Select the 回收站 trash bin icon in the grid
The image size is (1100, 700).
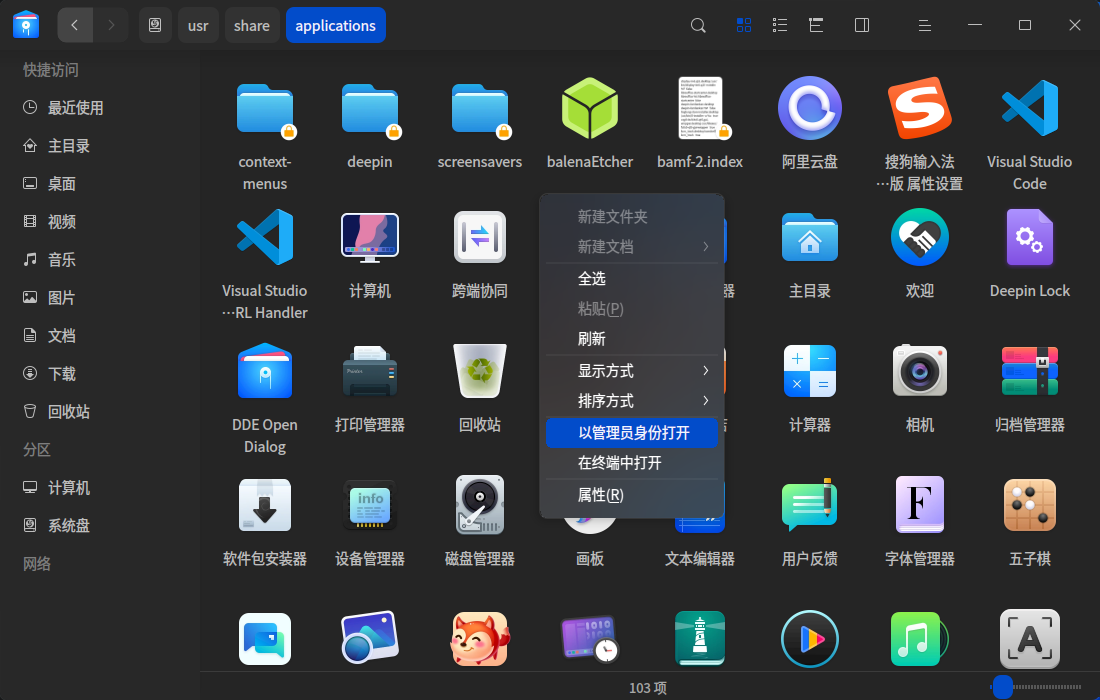[480, 371]
